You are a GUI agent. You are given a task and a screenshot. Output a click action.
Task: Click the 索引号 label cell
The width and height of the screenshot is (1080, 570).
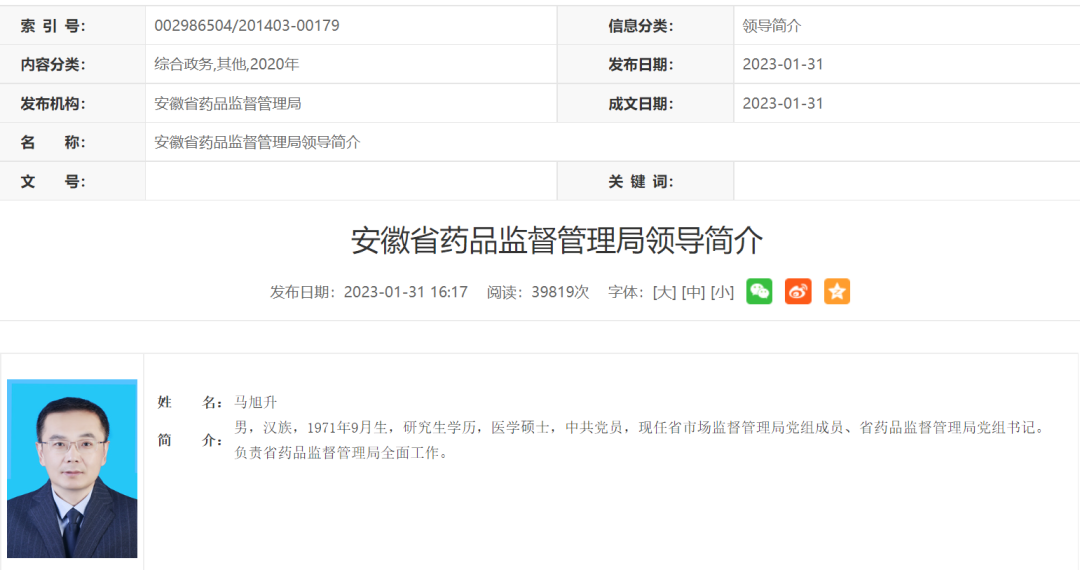72,25
